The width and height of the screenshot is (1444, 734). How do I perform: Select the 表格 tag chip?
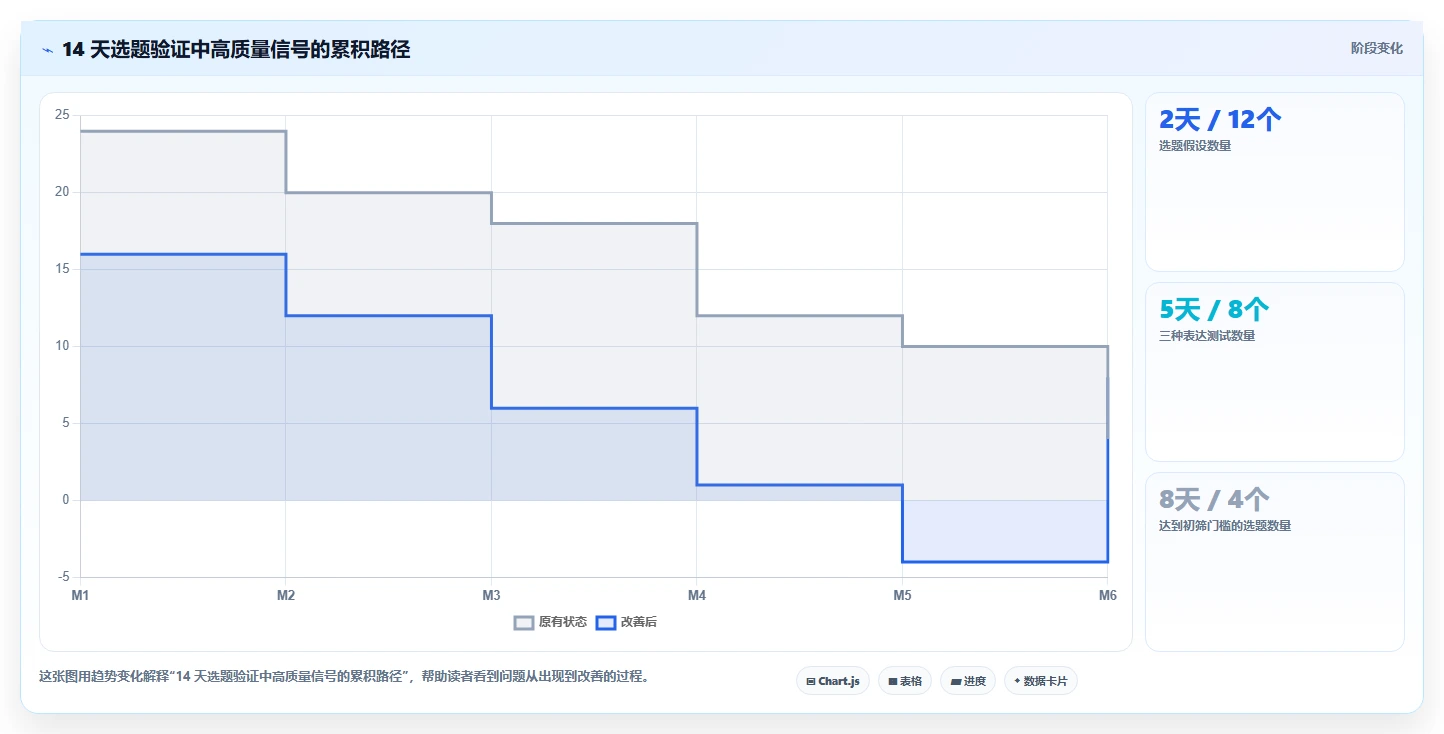coord(905,681)
